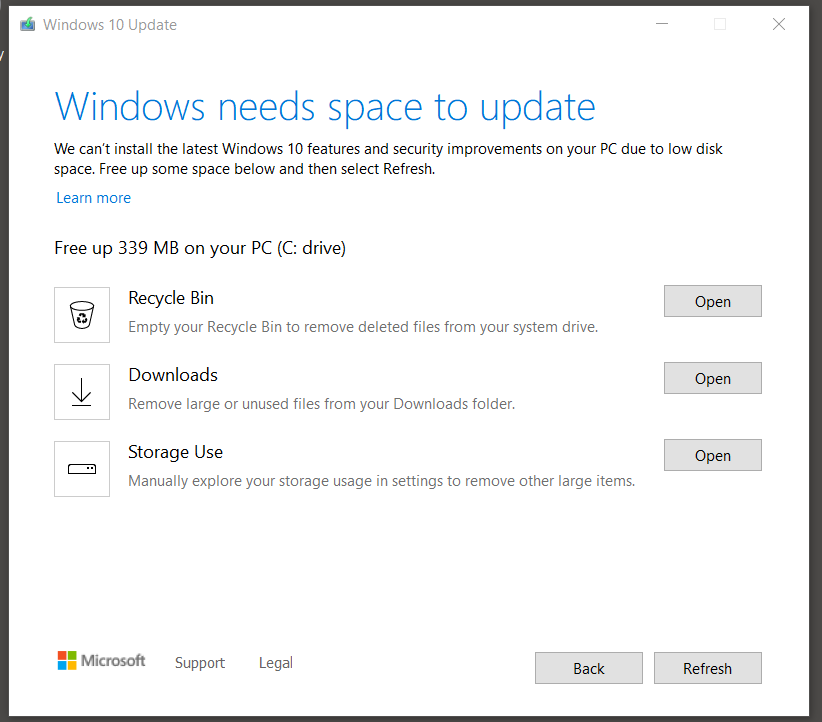Follow the Learn more link
The height and width of the screenshot is (722, 822).
click(93, 198)
